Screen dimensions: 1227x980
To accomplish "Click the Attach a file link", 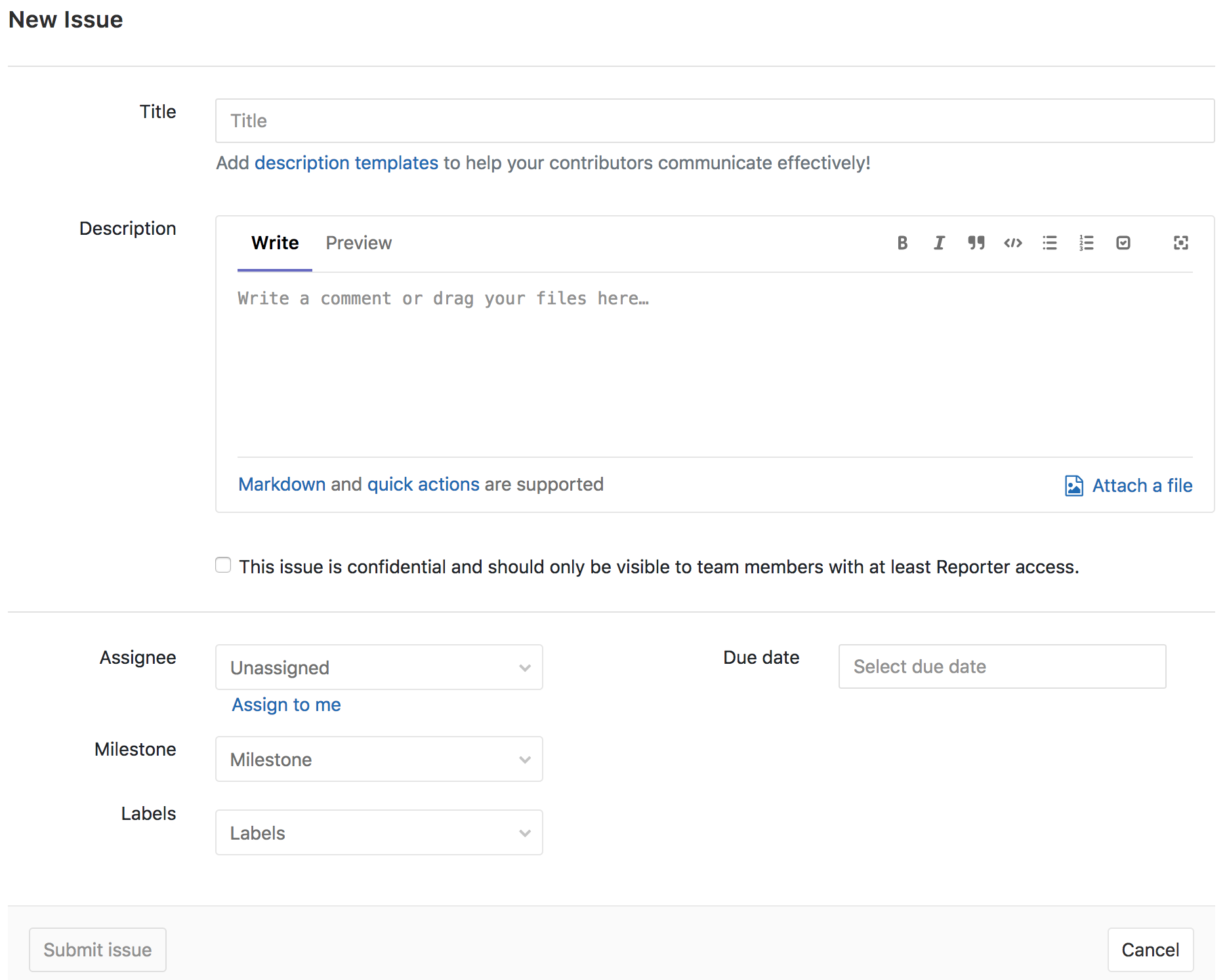I will (1142, 485).
